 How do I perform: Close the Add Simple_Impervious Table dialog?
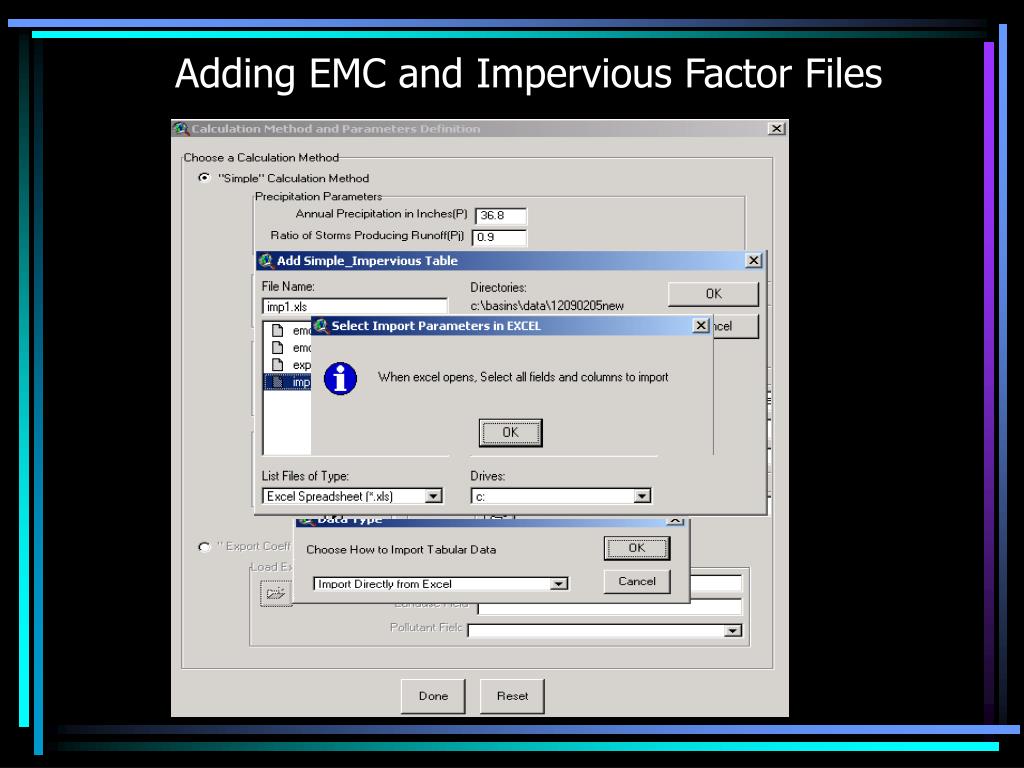coord(754,260)
